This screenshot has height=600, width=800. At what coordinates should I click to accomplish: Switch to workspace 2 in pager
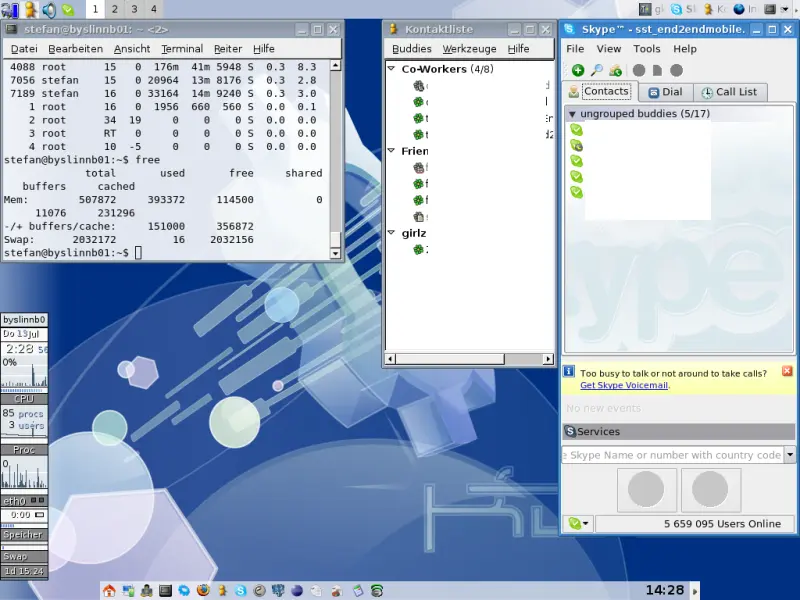(x=115, y=9)
